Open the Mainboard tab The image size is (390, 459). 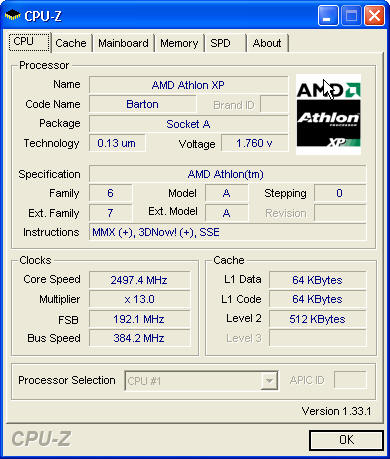pyautogui.click(x=123, y=43)
